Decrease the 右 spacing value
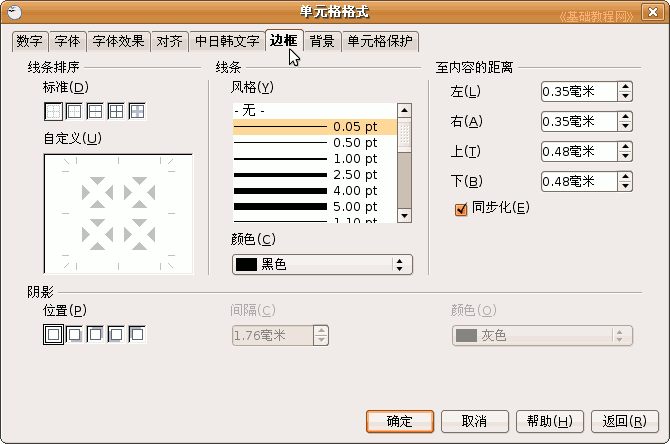The image size is (670, 444). pyautogui.click(x=625, y=126)
